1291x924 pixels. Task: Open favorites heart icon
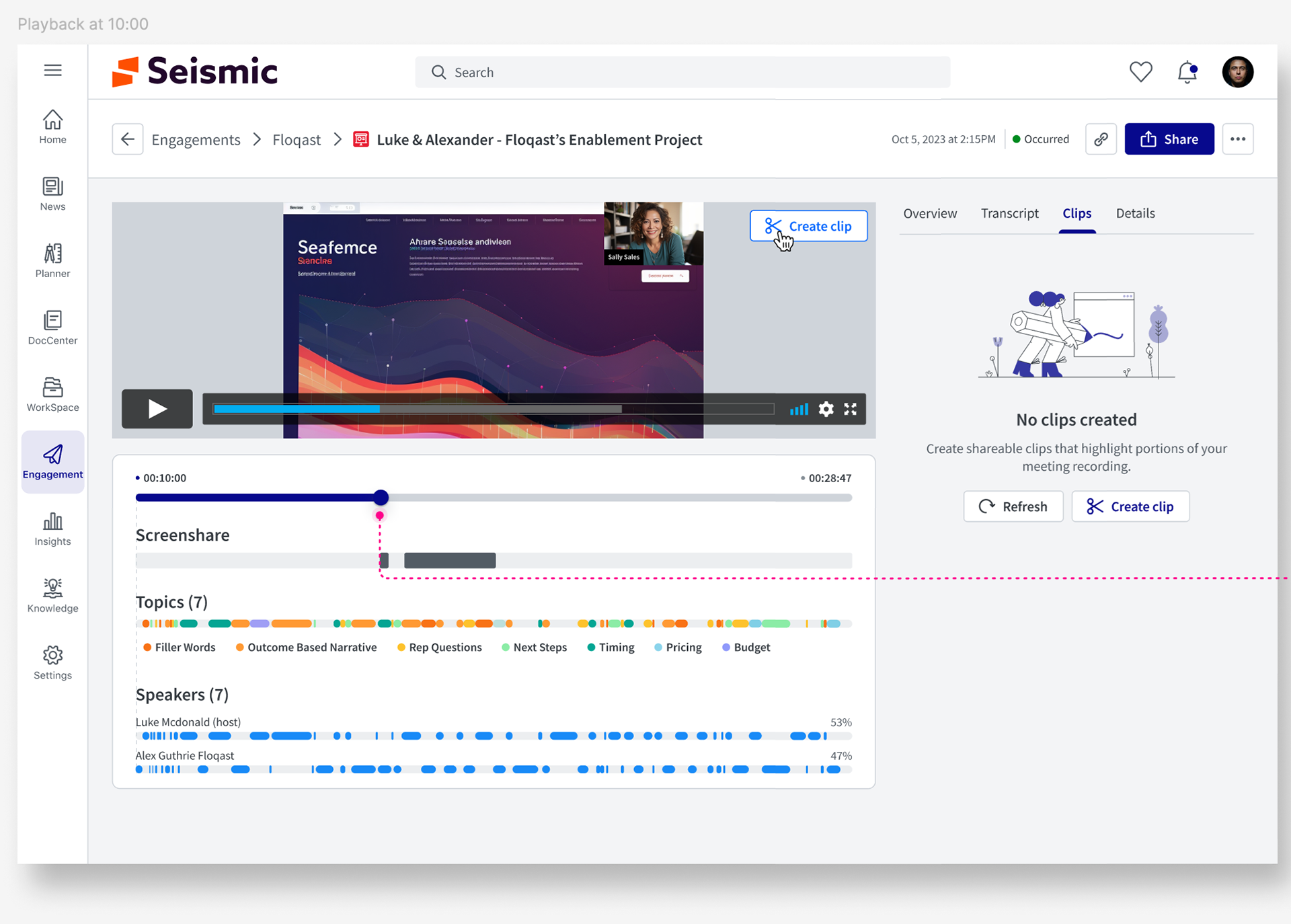point(1140,72)
